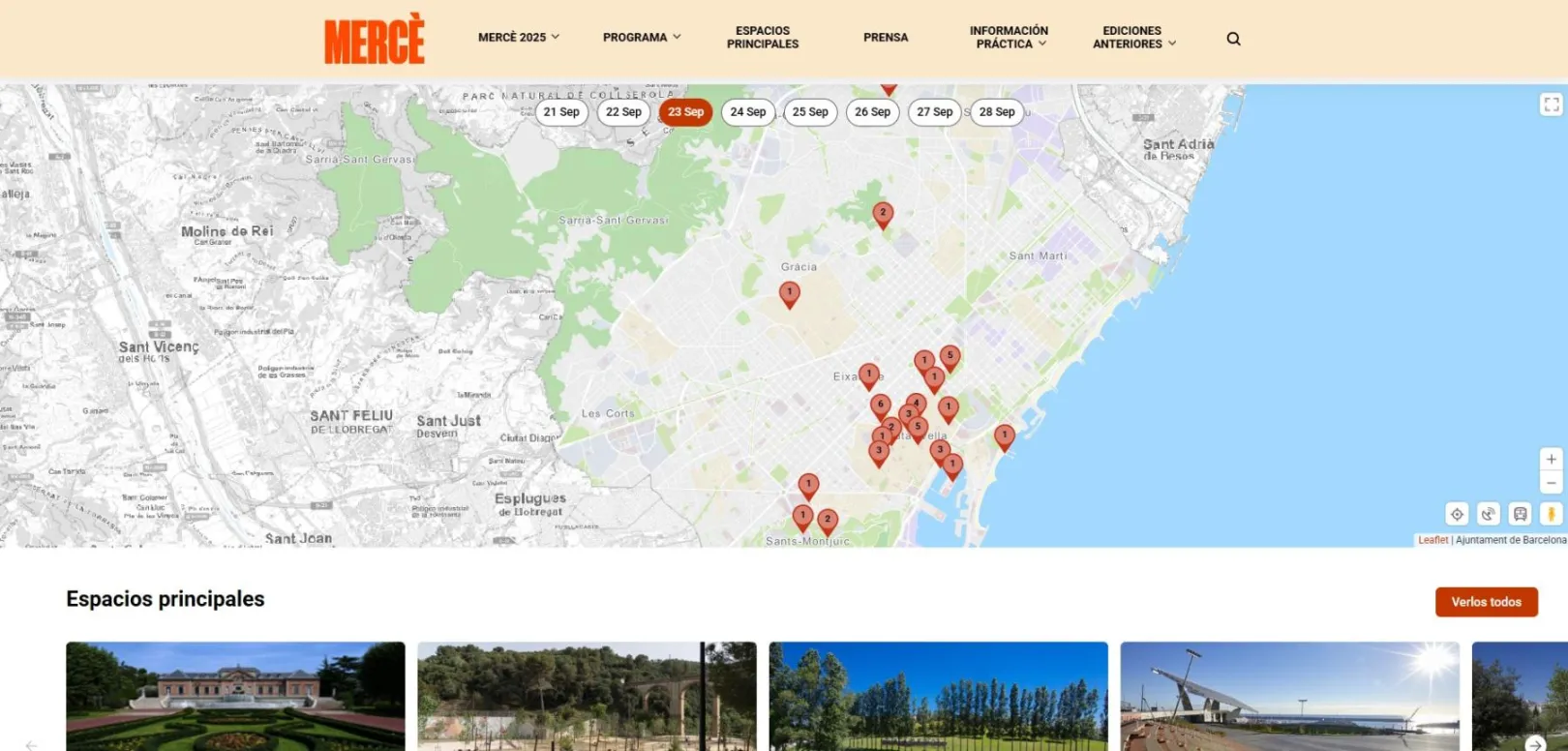The height and width of the screenshot is (751, 1568).
Task: Open the Prensa section
Action: pyautogui.click(x=886, y=38)
